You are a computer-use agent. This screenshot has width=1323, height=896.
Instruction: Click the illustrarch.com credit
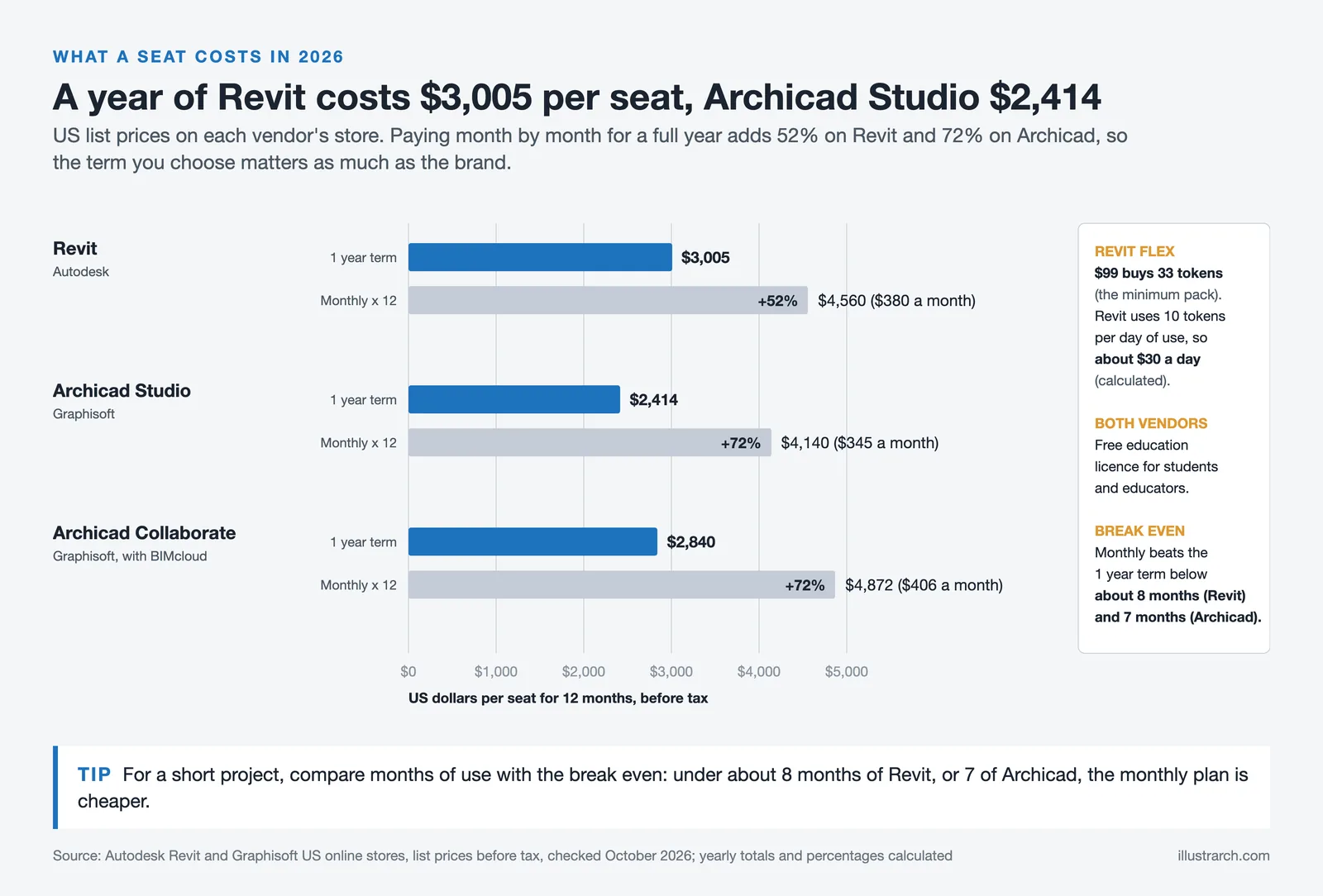[x=1224, y=855]
